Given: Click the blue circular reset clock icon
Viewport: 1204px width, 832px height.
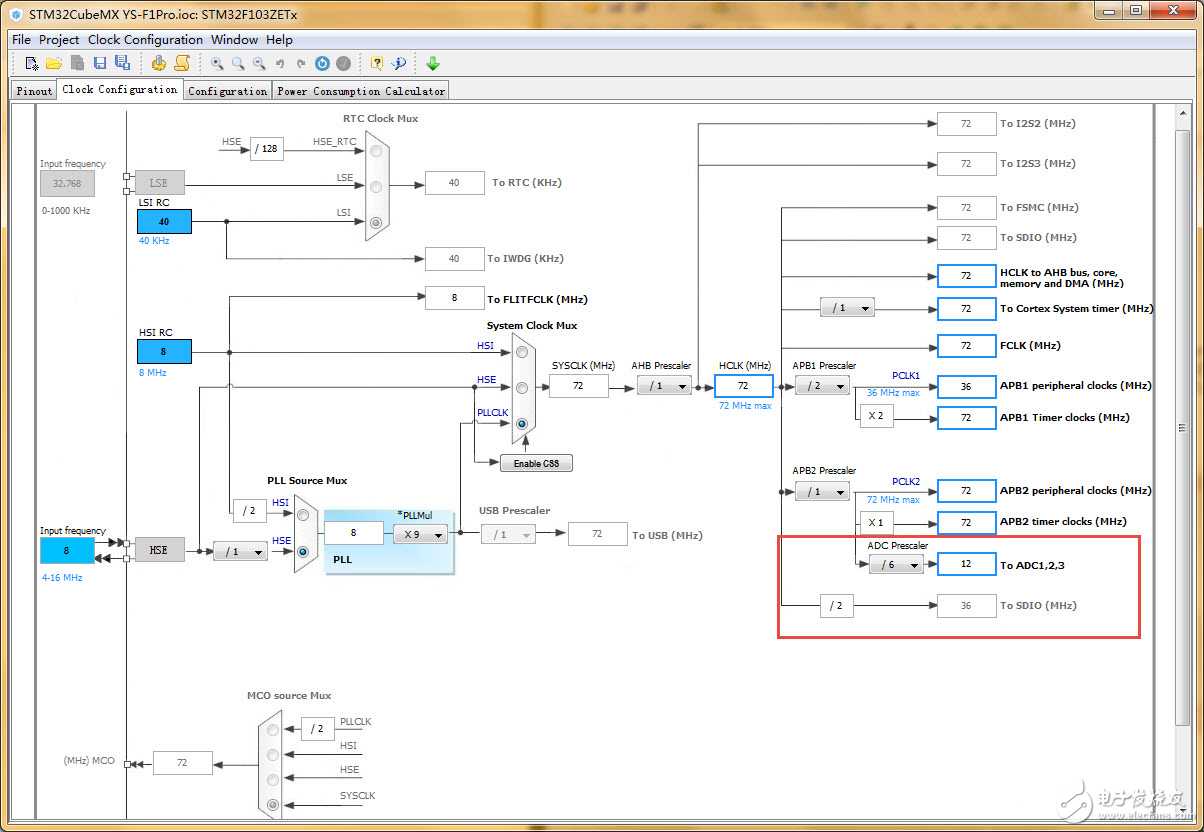Looking at the screenshot, I should [x=322, y=63].
